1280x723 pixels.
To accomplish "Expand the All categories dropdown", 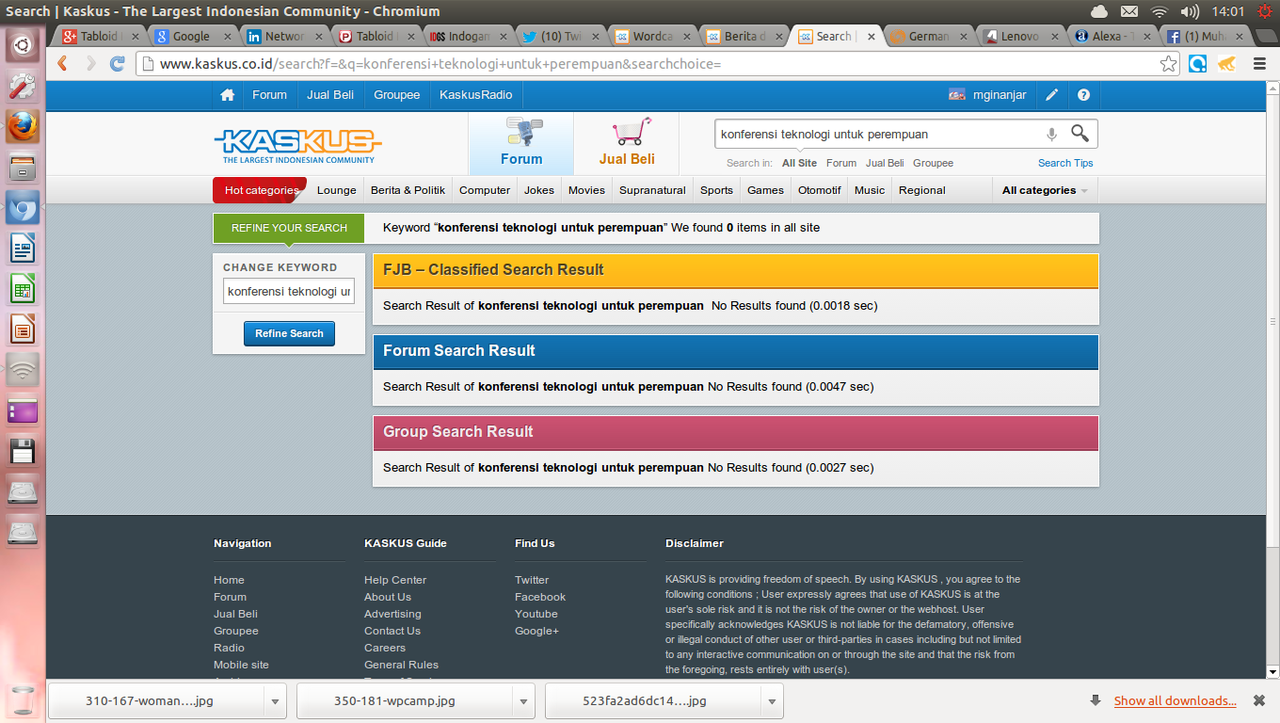I will 1045,190.
